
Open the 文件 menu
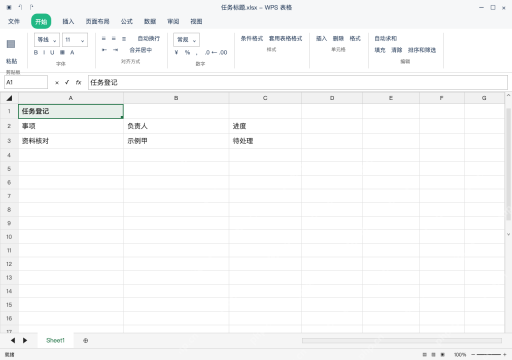click(x=14, y=21)
